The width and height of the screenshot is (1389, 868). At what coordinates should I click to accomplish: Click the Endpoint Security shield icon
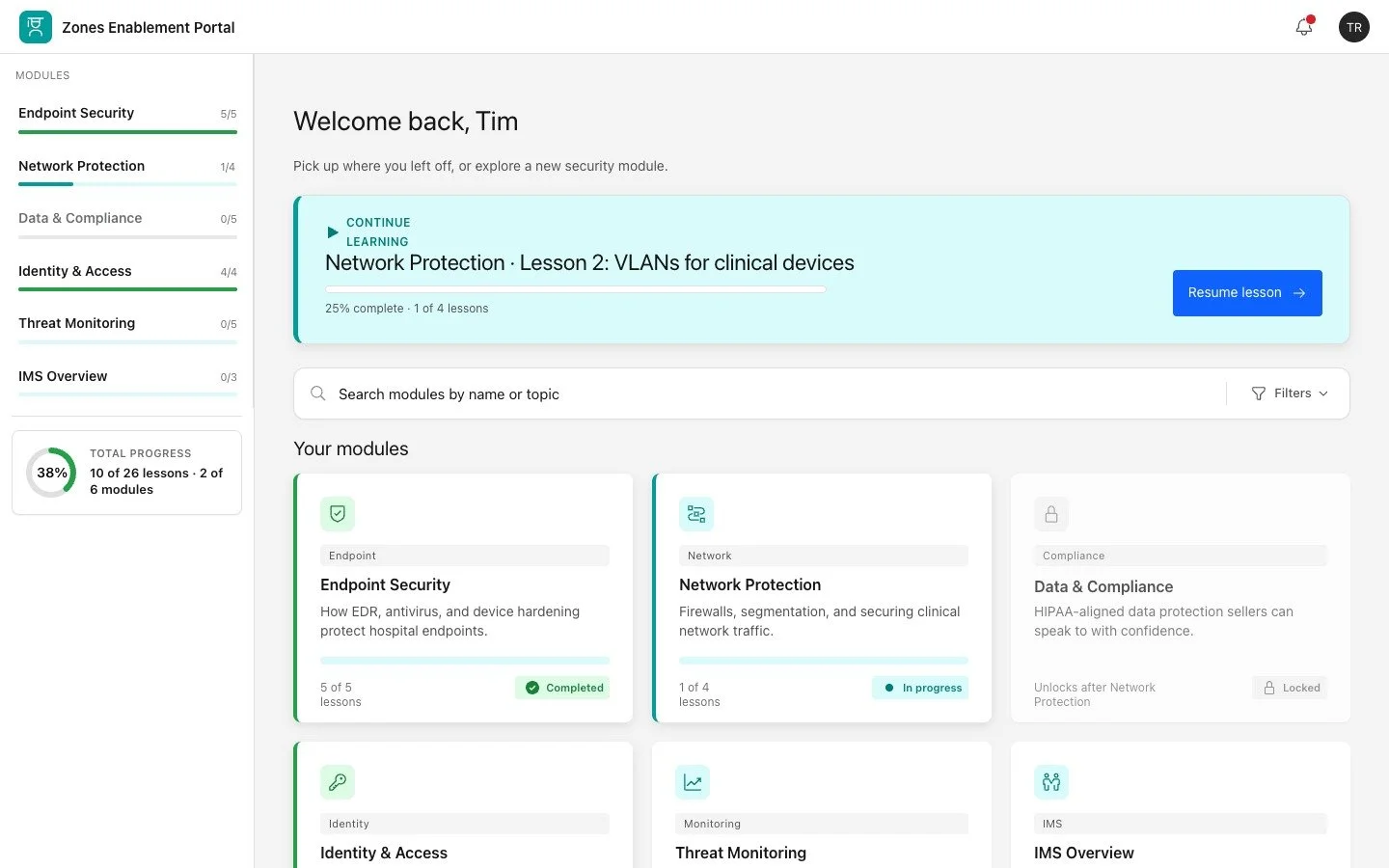click(x=338, y=514)
